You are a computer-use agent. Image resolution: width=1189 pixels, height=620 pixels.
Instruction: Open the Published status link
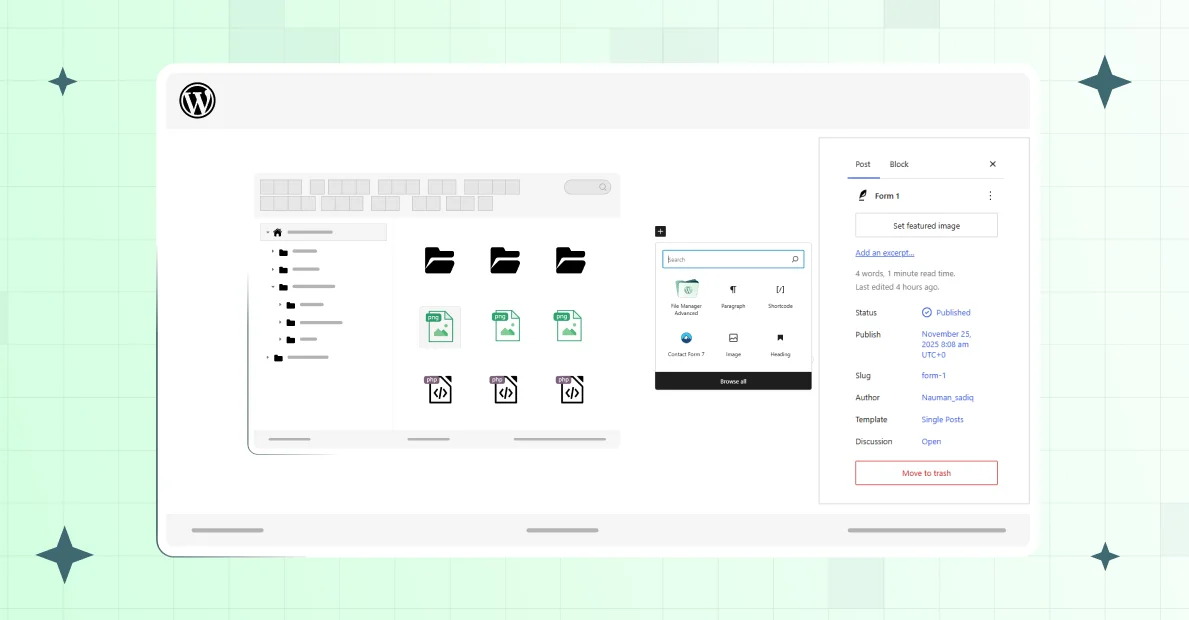pyautogui.click(x=952, y=313)
